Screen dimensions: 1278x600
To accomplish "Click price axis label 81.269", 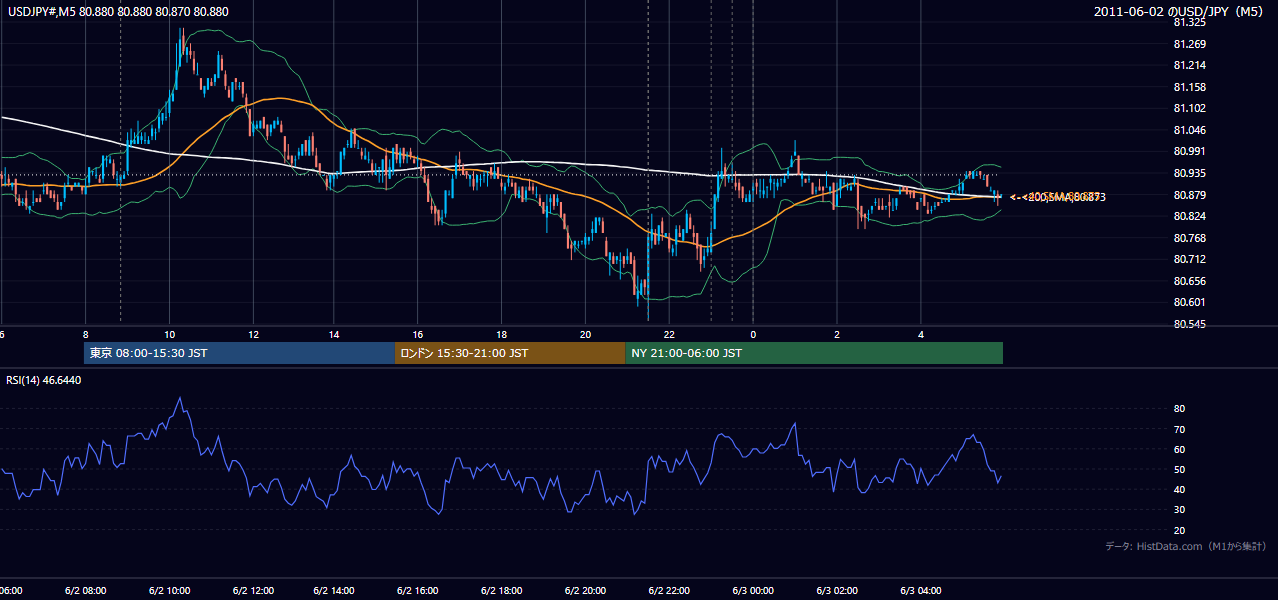I will tap(1190, 44).
